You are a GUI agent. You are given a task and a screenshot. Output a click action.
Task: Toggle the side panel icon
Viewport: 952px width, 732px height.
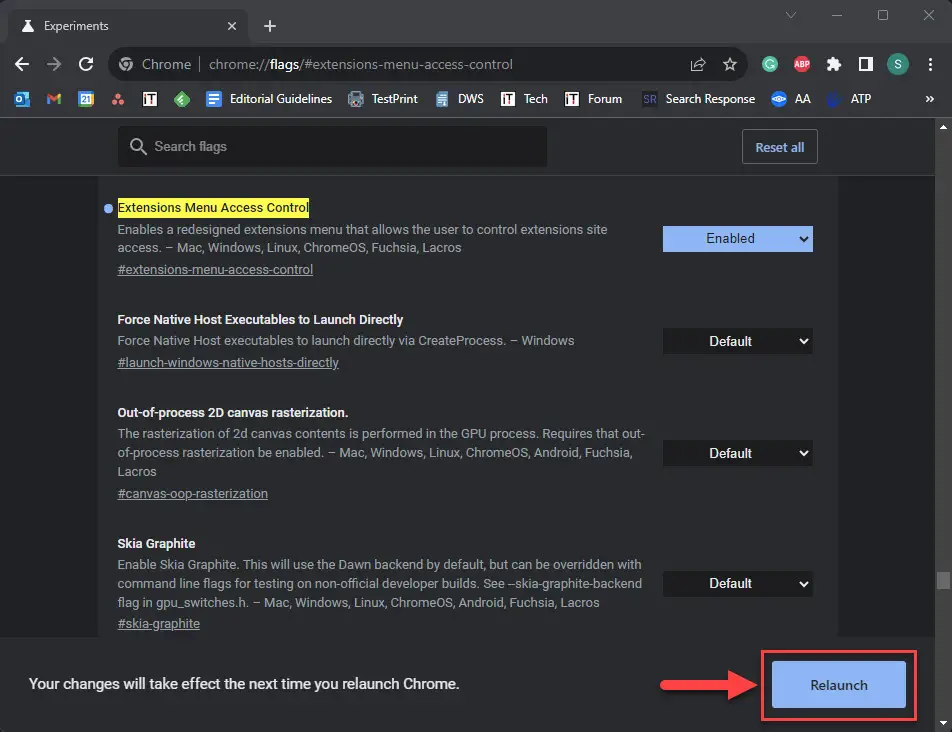pyautogui.click(x=866, y=64)
